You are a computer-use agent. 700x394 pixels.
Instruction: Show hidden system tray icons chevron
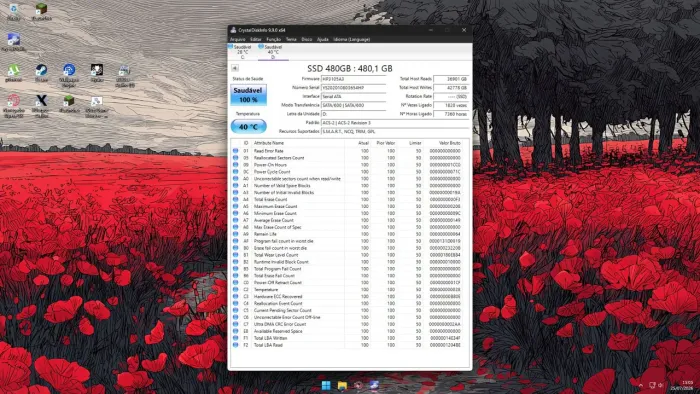point(641,385)
